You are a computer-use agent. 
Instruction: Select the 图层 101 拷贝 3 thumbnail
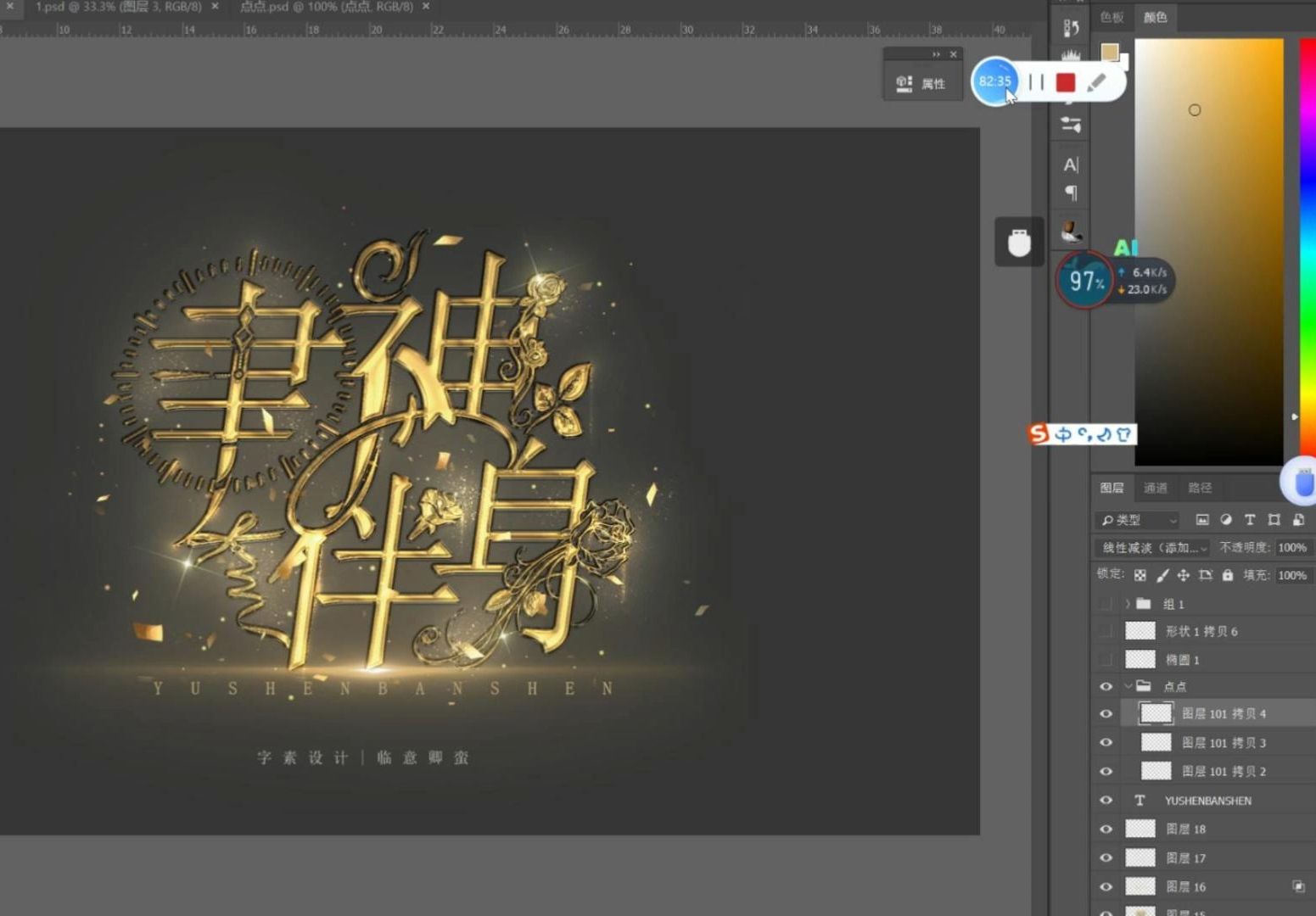pyautogui.click(x=1156, y=742)
